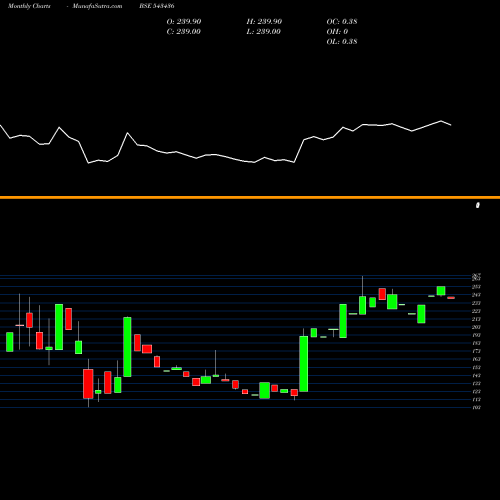Click the tall green breakout candle mid-chart

[304, 363]
